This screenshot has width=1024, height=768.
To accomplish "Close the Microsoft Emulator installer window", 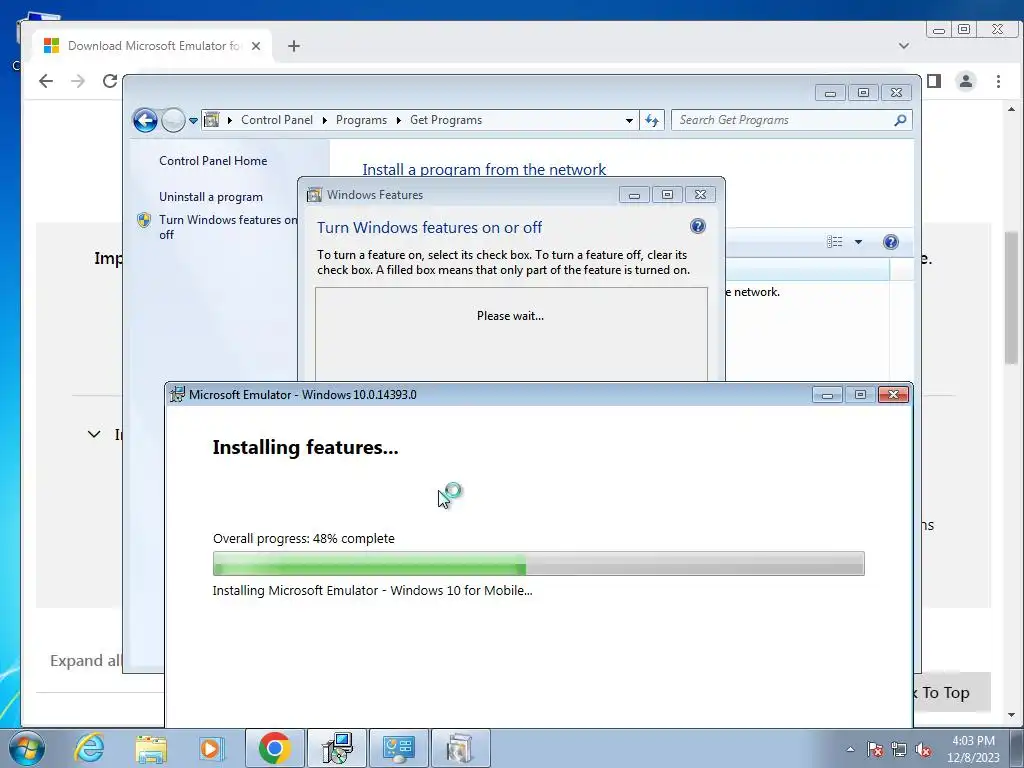I will [x=893, y=394].
